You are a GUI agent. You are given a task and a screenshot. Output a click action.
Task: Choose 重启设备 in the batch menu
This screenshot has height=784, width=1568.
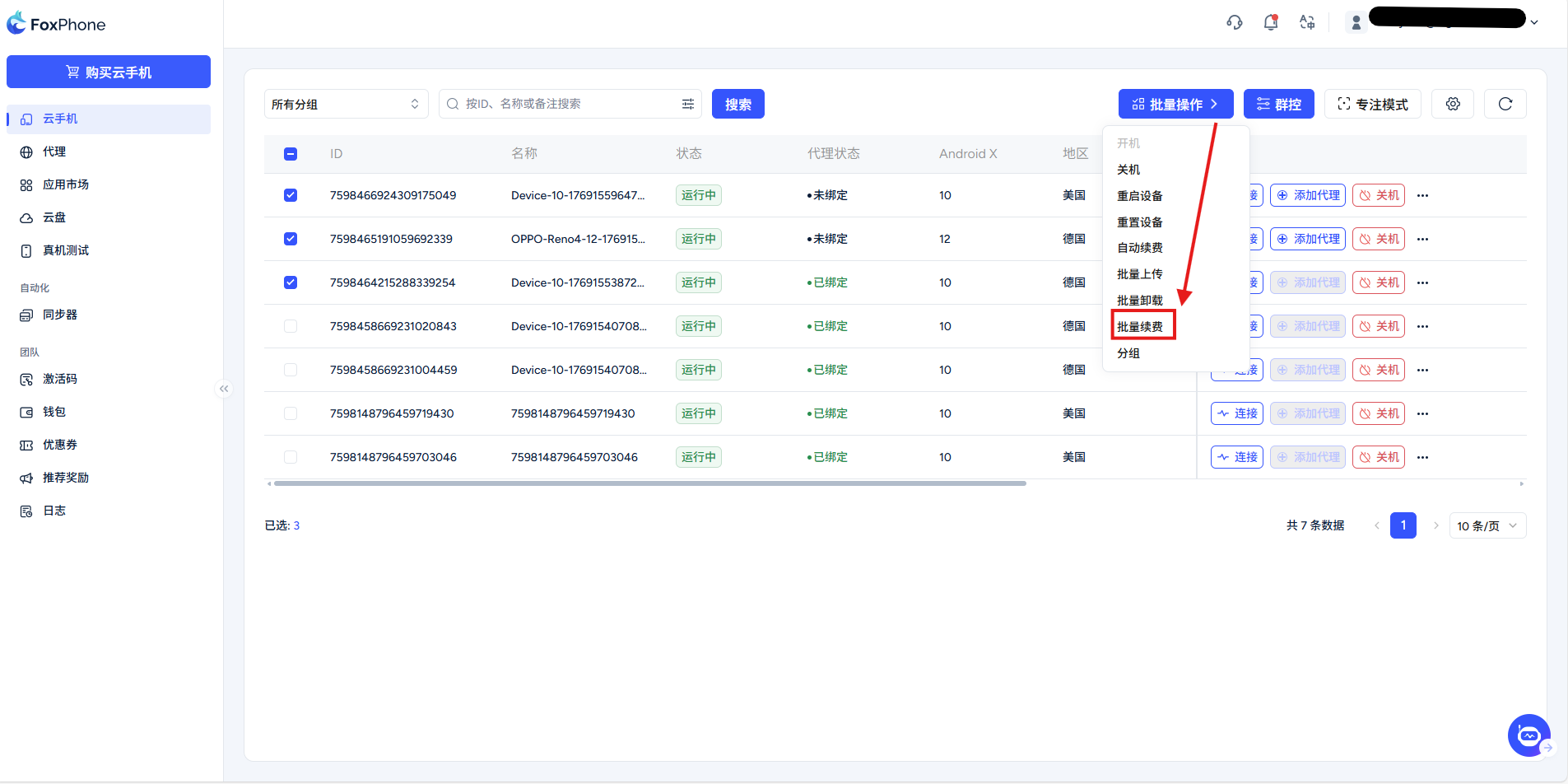pos(1140,196)
